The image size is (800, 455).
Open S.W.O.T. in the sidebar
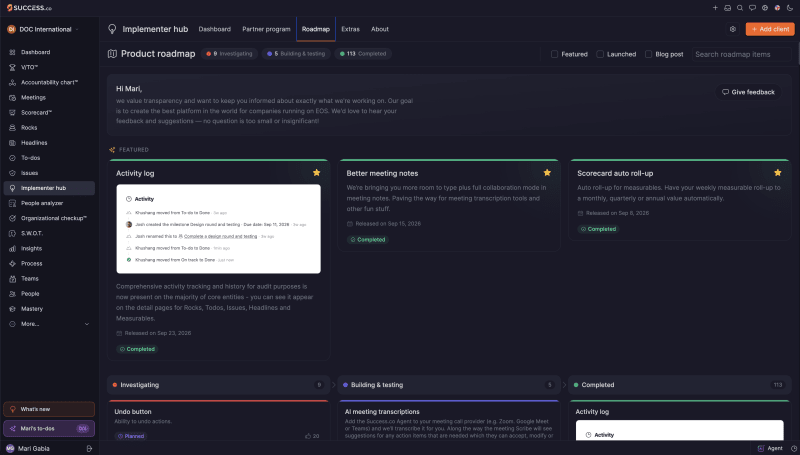pos(49,233)
